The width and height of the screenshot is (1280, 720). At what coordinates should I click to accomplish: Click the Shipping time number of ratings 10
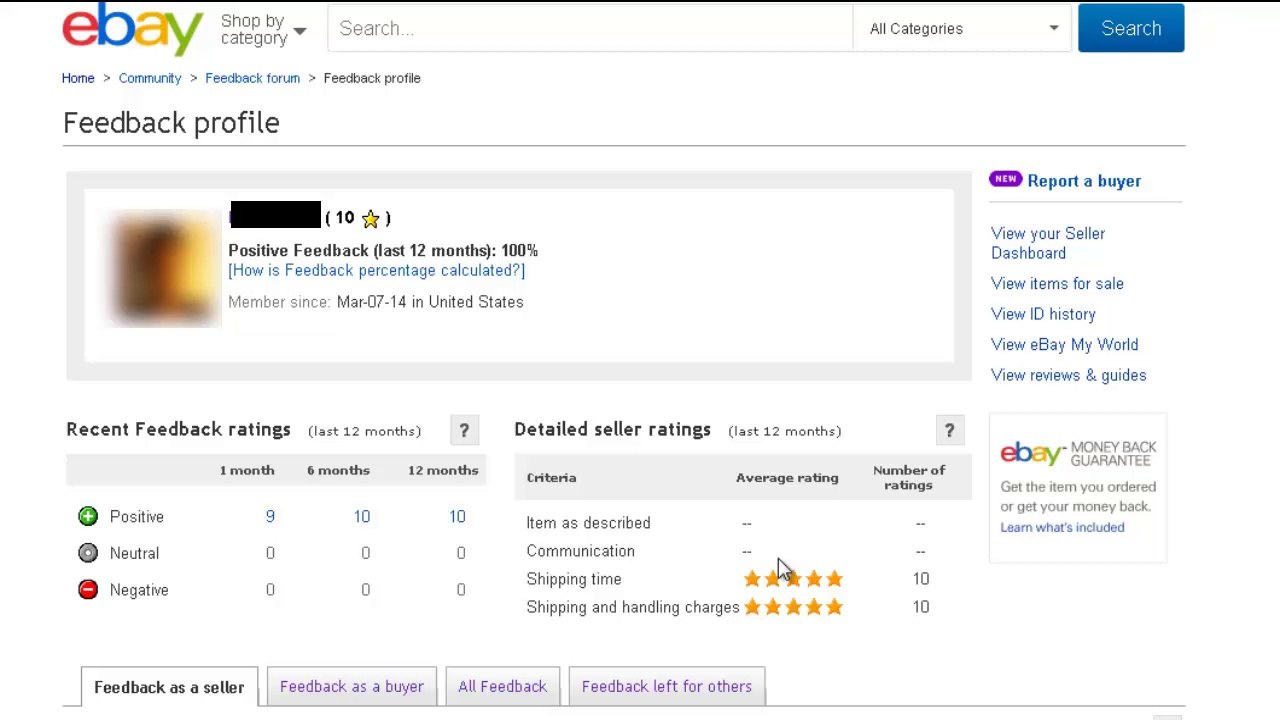pyautogui.click(x=921, y=579)
